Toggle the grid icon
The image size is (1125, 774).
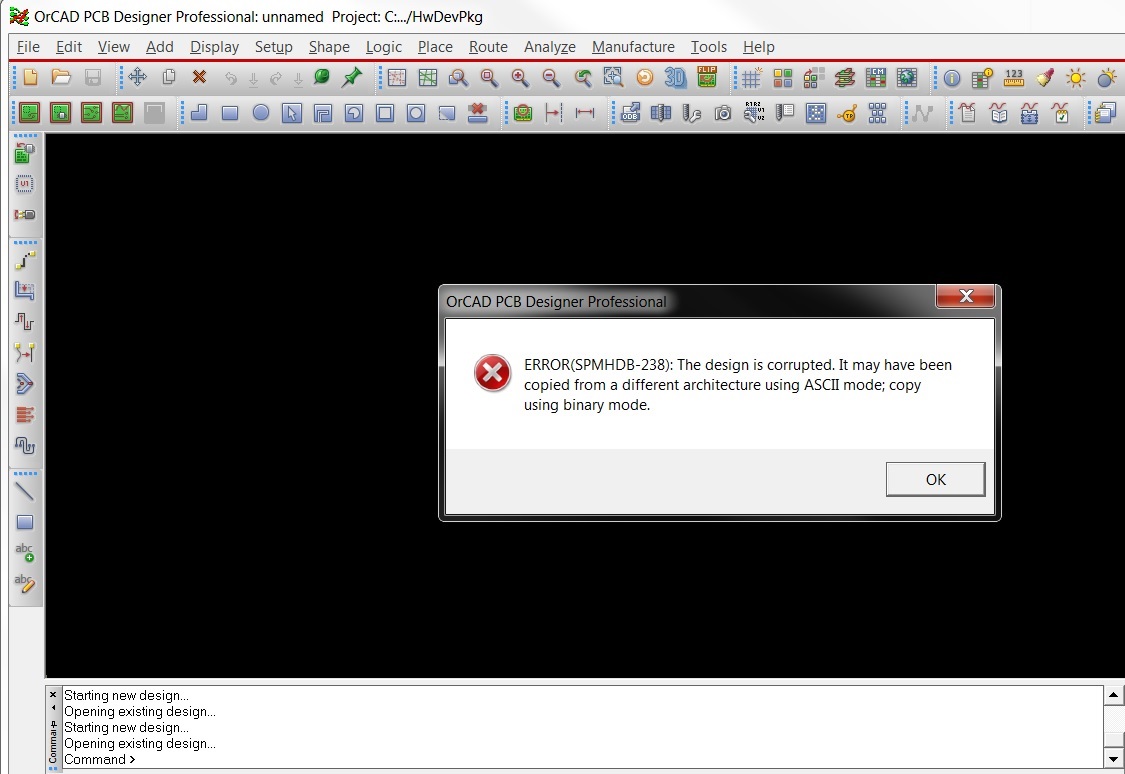click(751, 77)
